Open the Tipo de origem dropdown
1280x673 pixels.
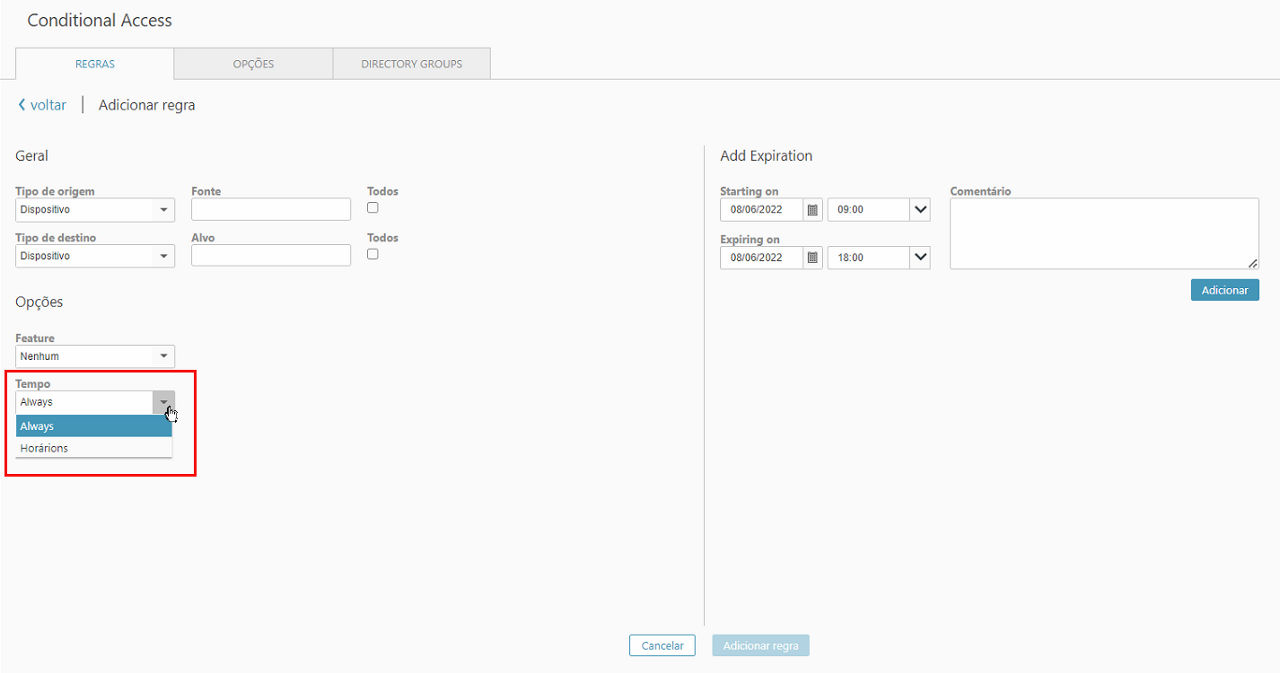click(95, 210)
